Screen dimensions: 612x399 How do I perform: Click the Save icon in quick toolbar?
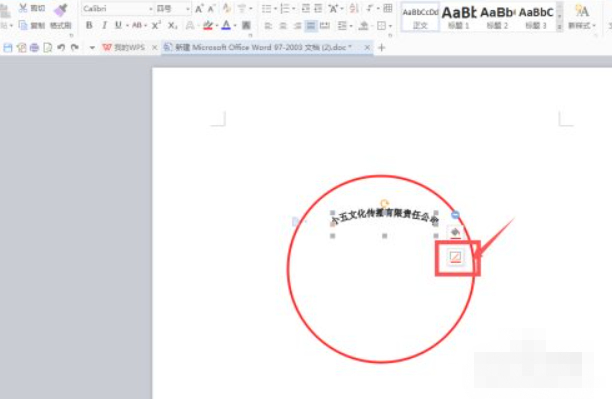[7, 48]
